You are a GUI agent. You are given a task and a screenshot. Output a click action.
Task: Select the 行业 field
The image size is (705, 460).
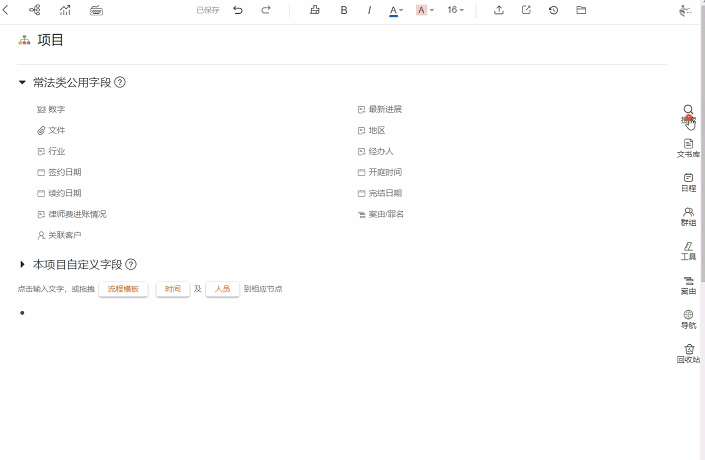click(x=51, y=151)
